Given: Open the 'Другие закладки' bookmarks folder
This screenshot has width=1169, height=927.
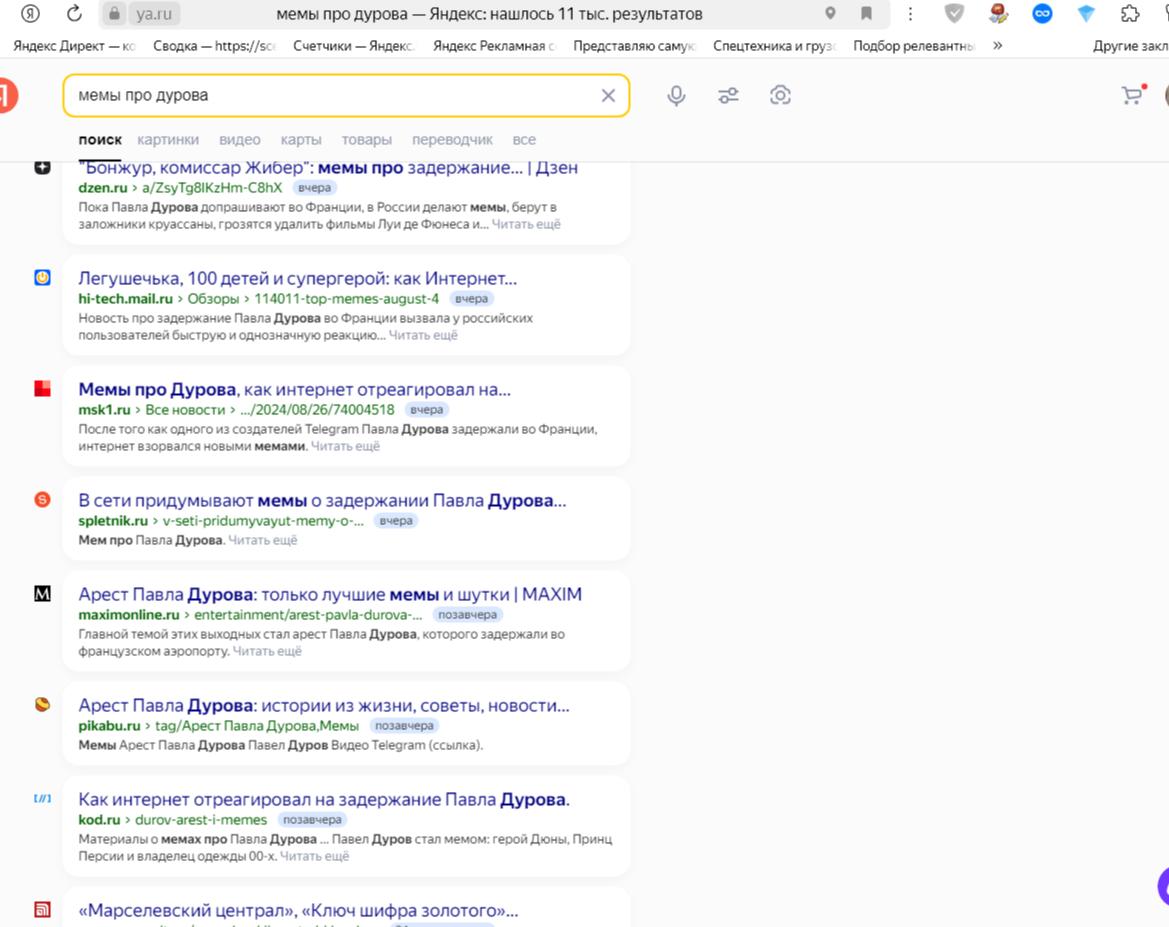Looking at the screenshot, I should coord(1130,45).
